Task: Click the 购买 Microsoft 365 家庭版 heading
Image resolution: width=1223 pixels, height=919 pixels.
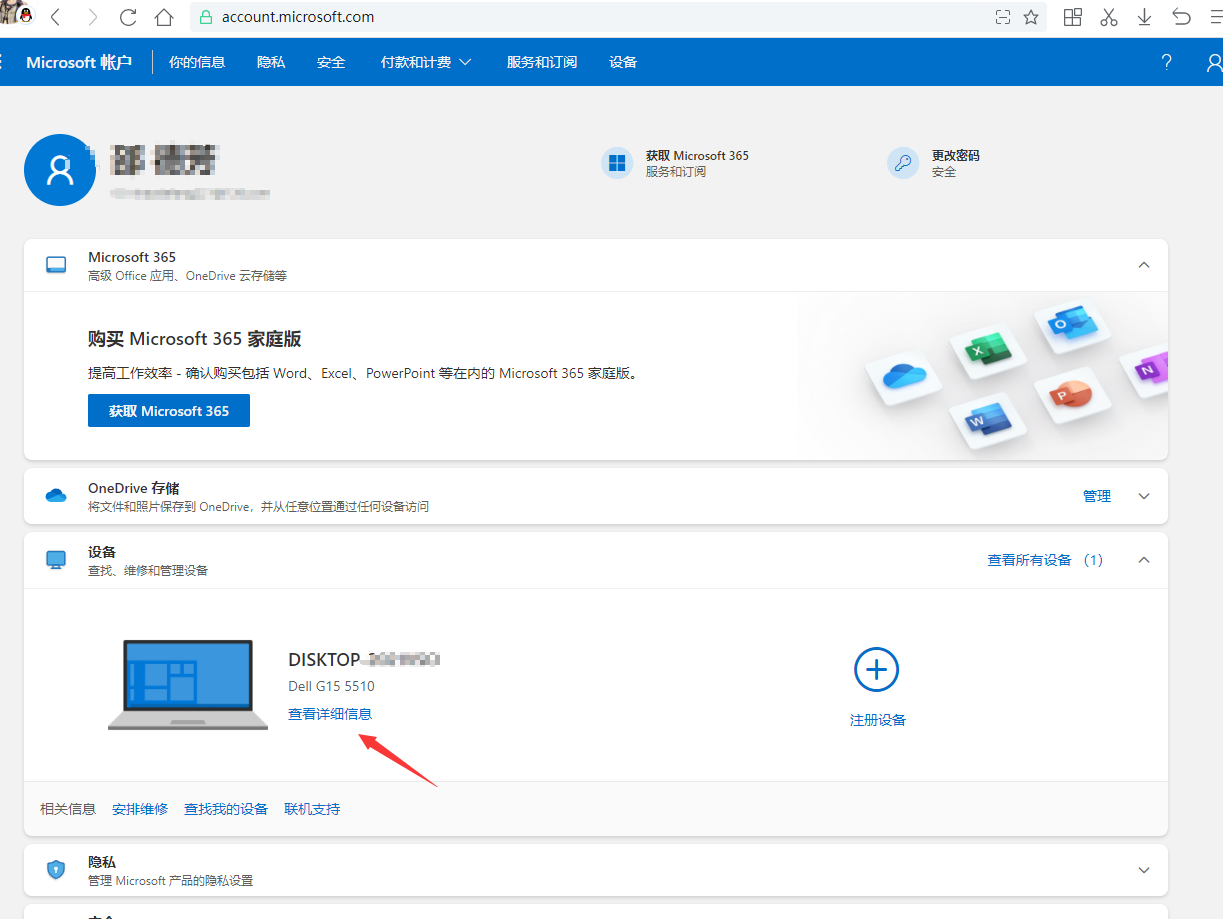Action: pyautogui.click(x=195, y=339)
